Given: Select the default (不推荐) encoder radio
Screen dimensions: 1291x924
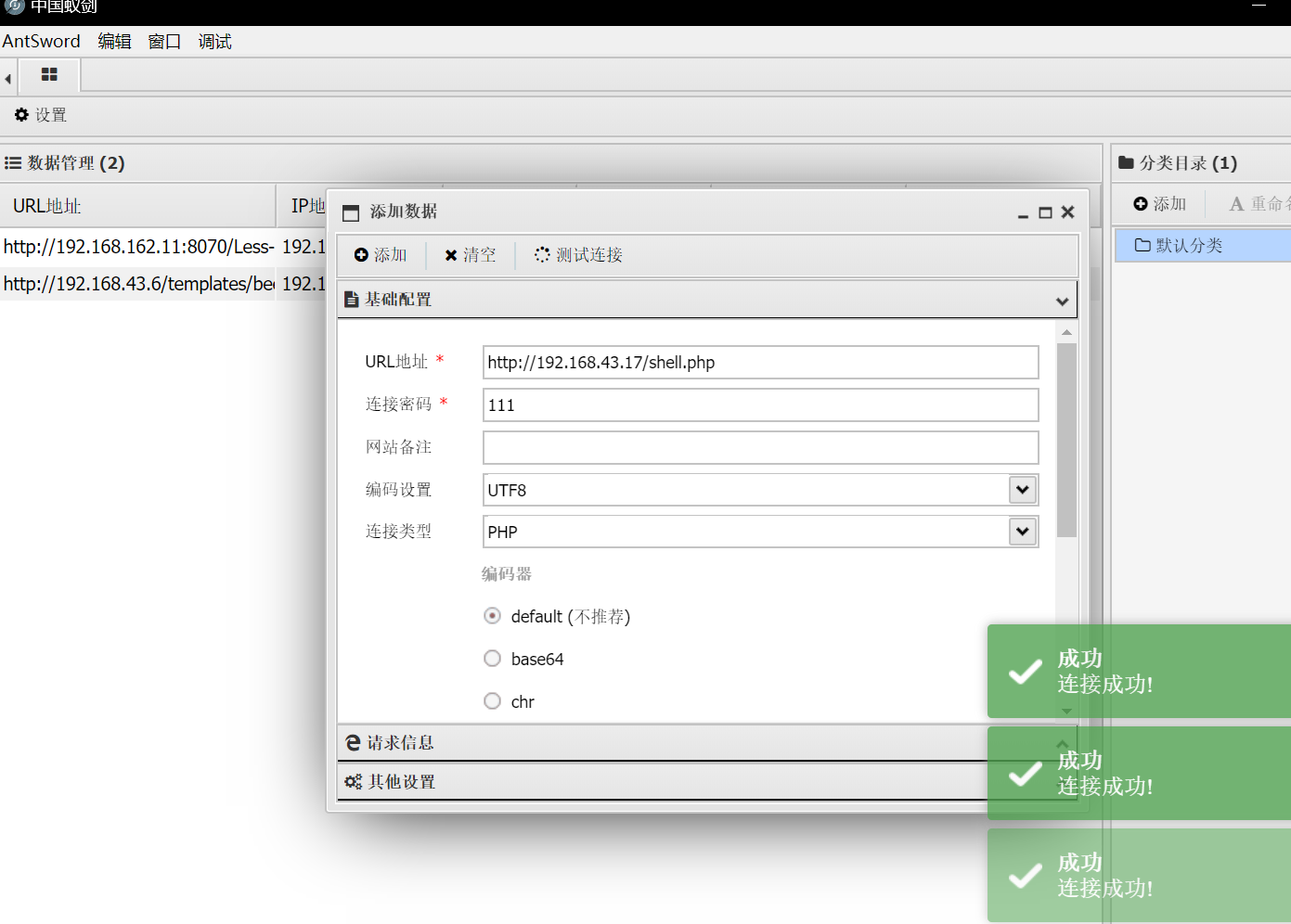Looking at the screenshot, I should 493,616.
